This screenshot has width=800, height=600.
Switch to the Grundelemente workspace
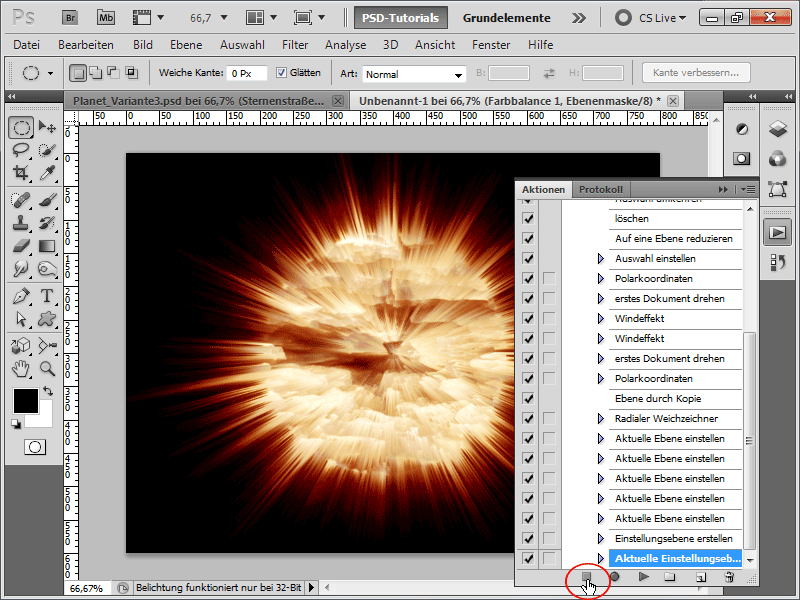[506, 18]
